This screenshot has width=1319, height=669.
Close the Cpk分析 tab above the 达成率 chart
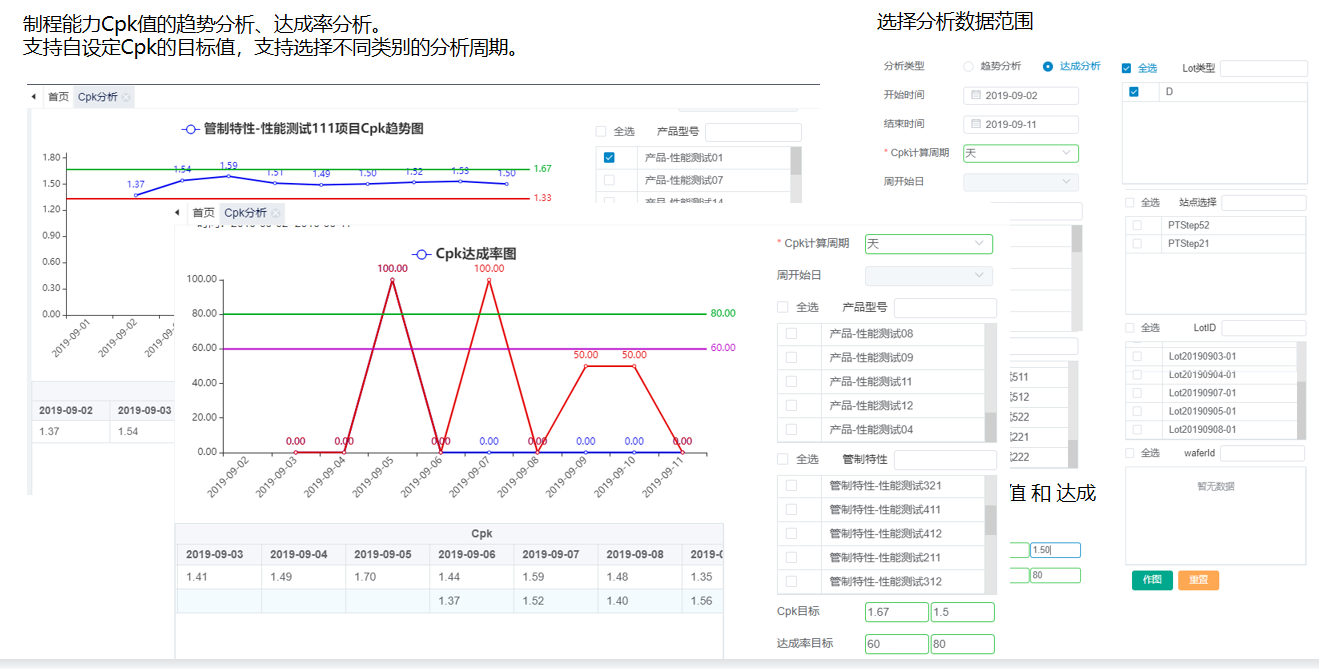click(276, 213)
